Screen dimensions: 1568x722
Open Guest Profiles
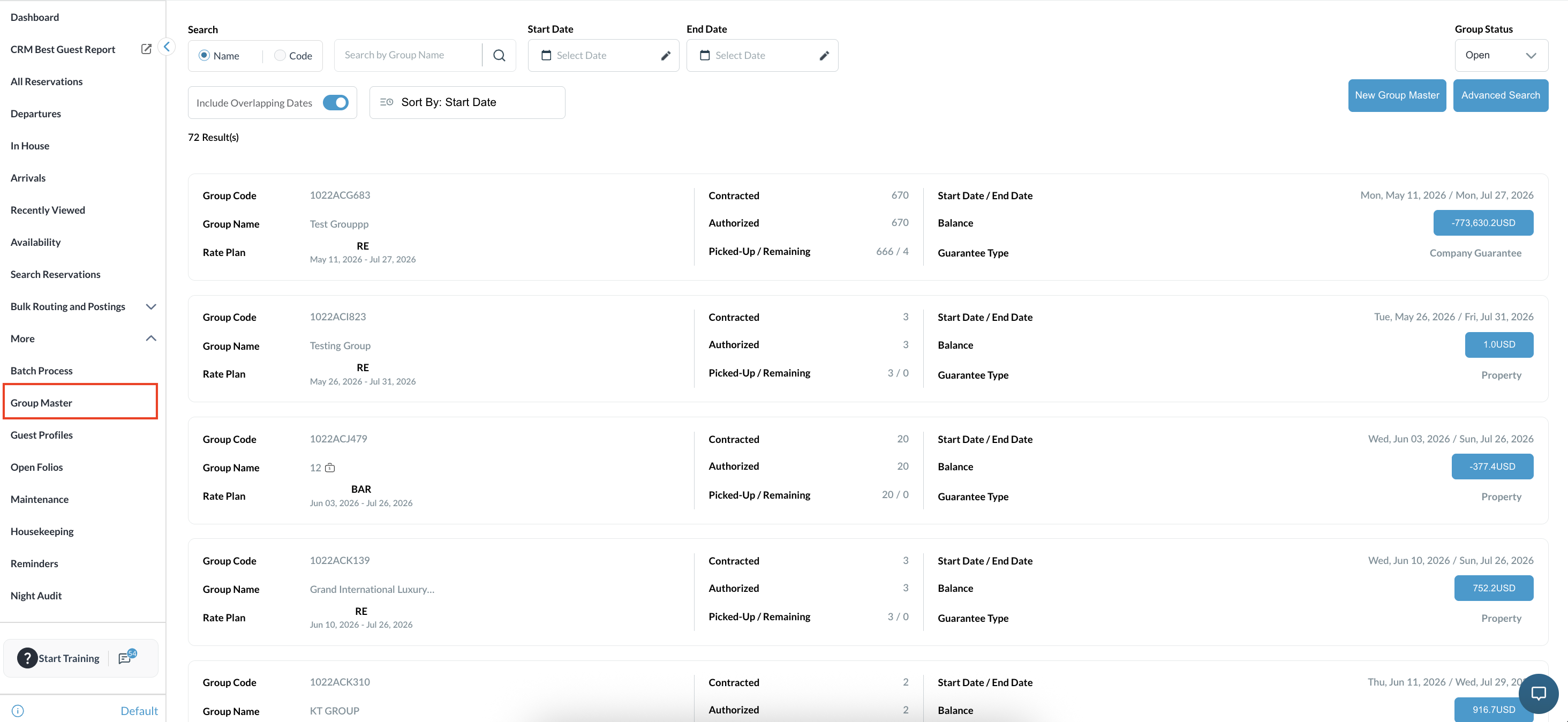click(41, 435)
